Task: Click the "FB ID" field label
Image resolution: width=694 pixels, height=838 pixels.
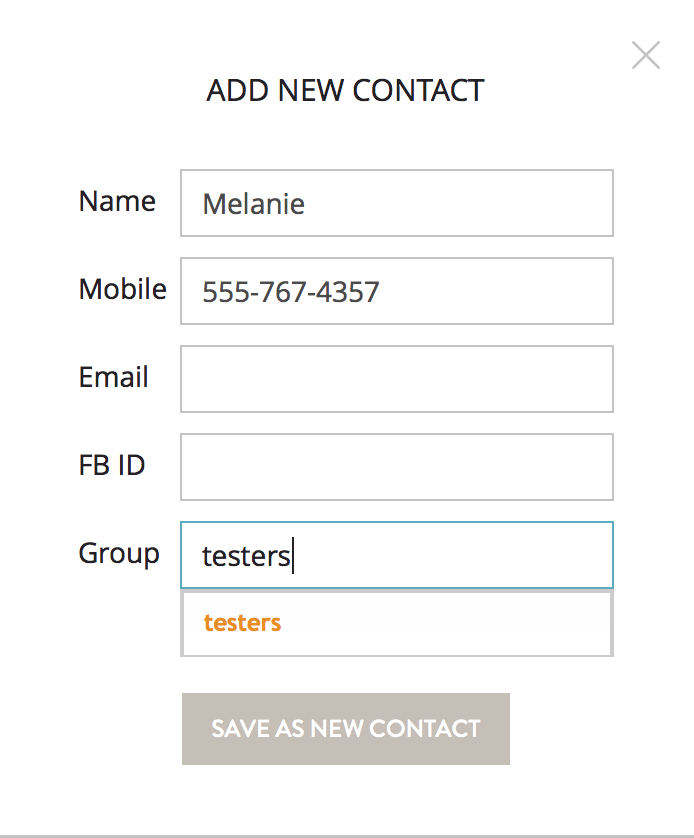Action: (x=112, y=465)
